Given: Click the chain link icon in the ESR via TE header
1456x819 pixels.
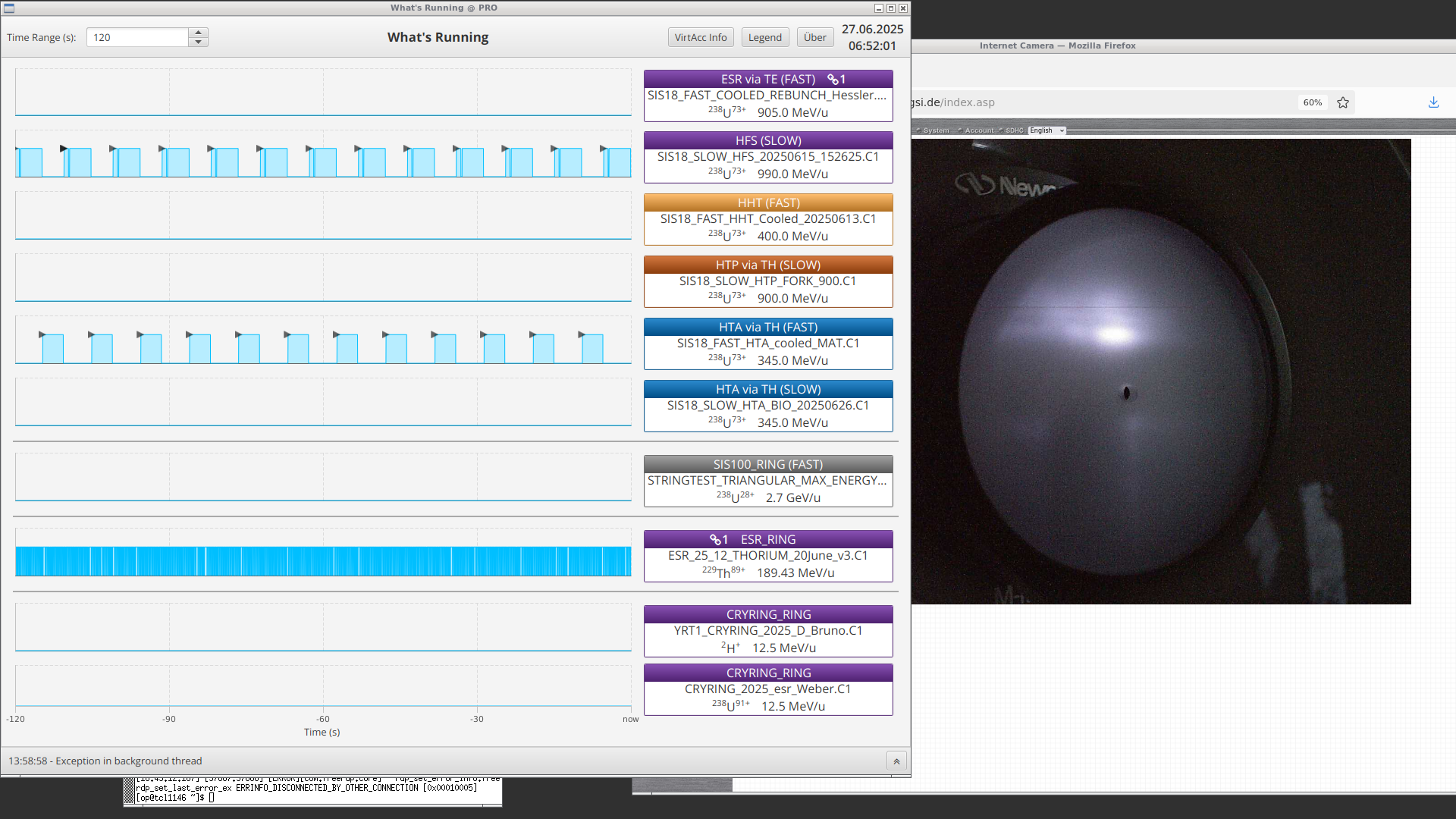Looking at the screenshot, I should pyautogui.click(x=832, y=79).
